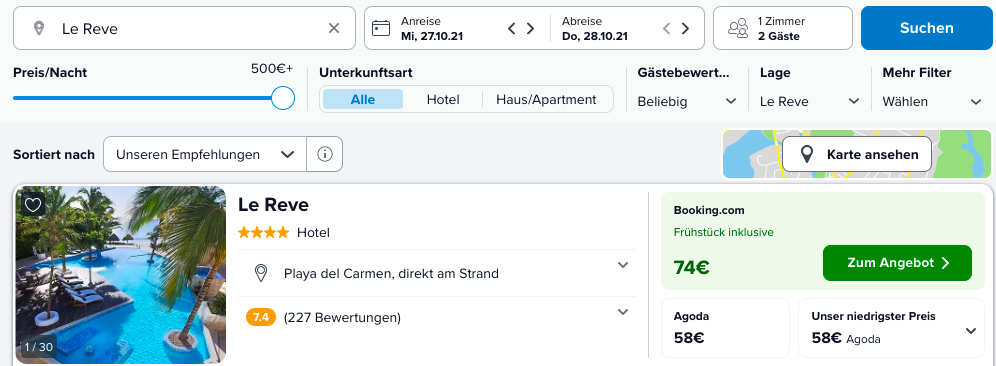Clear the Le Reve search text
Screen dimensions: 996x366
[x=333, y=28]
